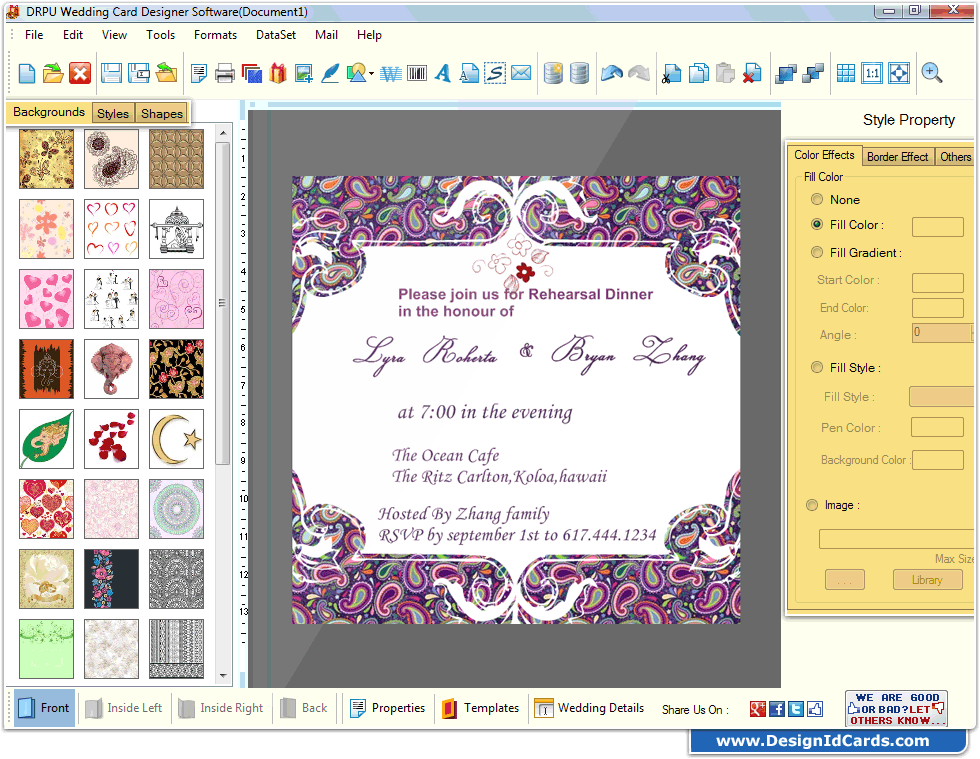This screenshot has width=980, height=759.
Task: Click the red X close document icon
Action: 80,74
